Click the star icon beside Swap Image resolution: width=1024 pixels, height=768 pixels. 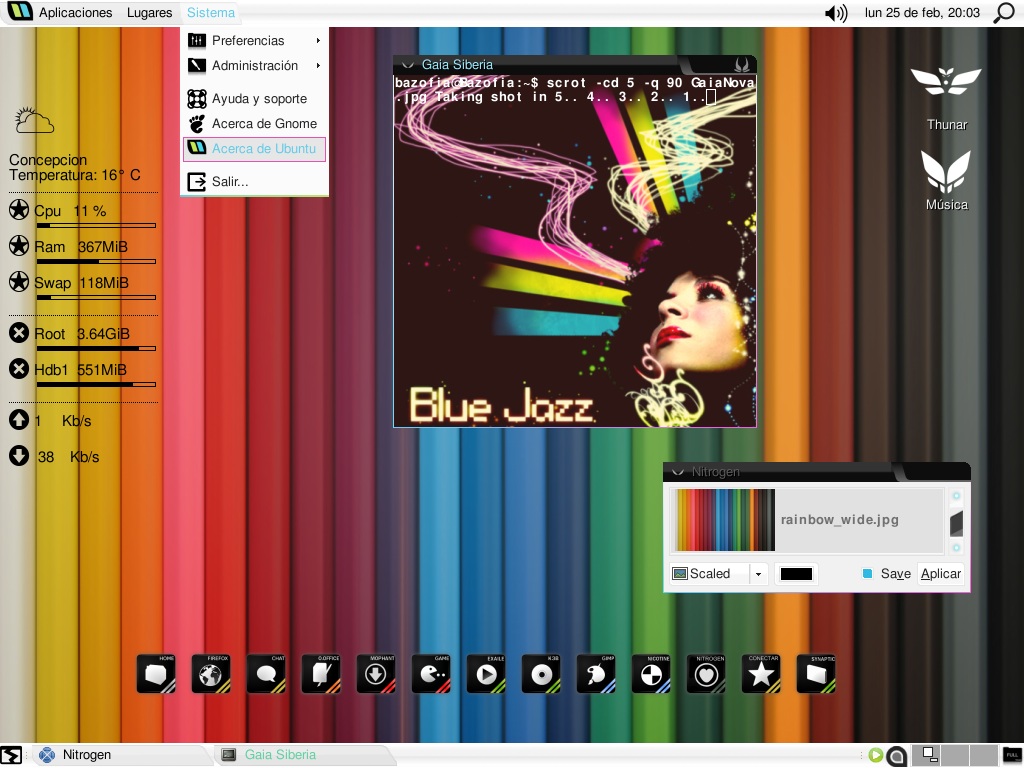click(x=19, y=281)
